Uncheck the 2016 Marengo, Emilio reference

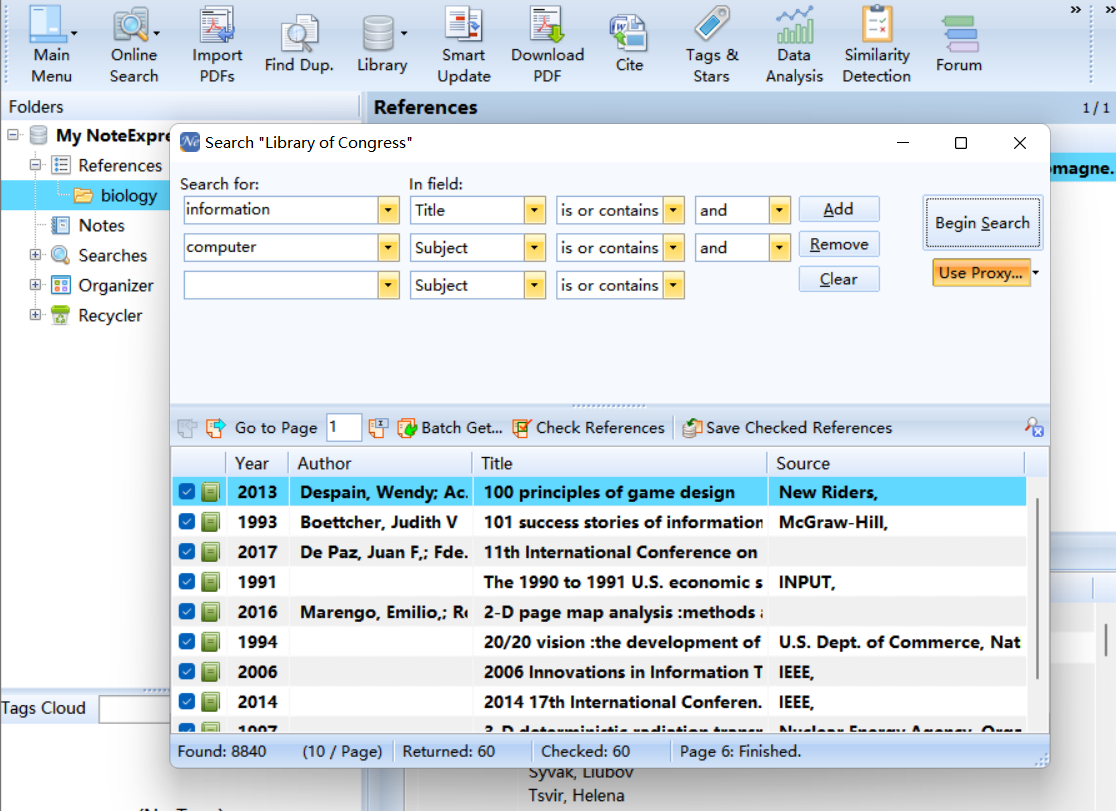186,612
